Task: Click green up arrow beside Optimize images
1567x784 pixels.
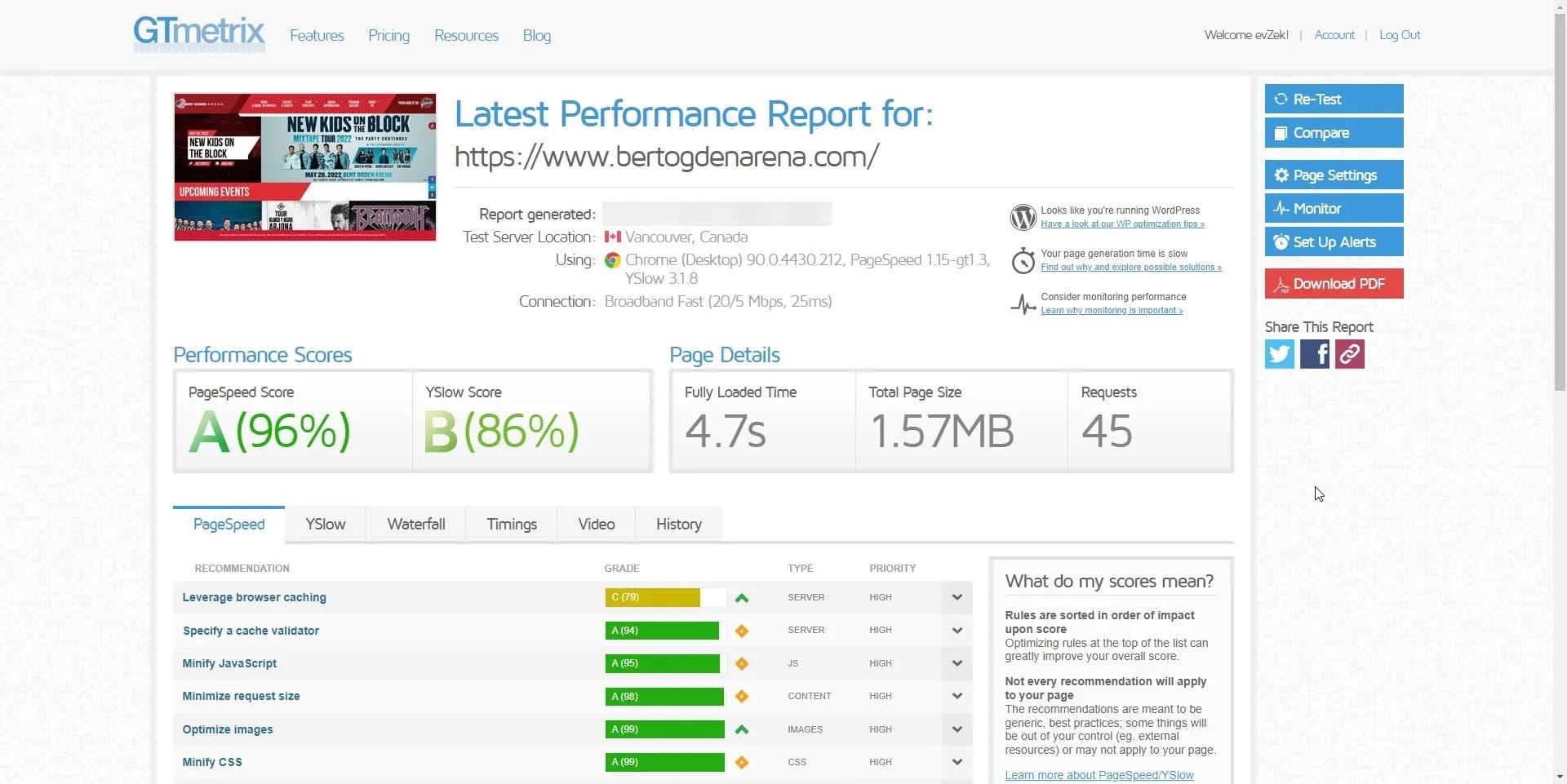Action: 741,730
